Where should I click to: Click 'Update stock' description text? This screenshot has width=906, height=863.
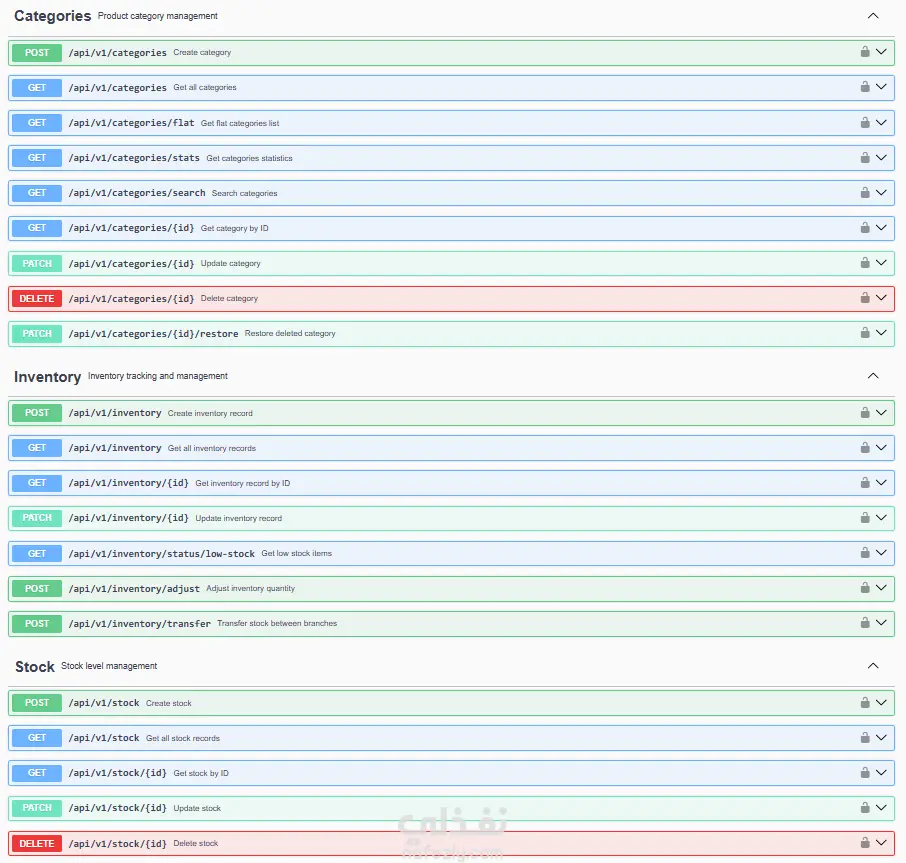coord(197,809)
